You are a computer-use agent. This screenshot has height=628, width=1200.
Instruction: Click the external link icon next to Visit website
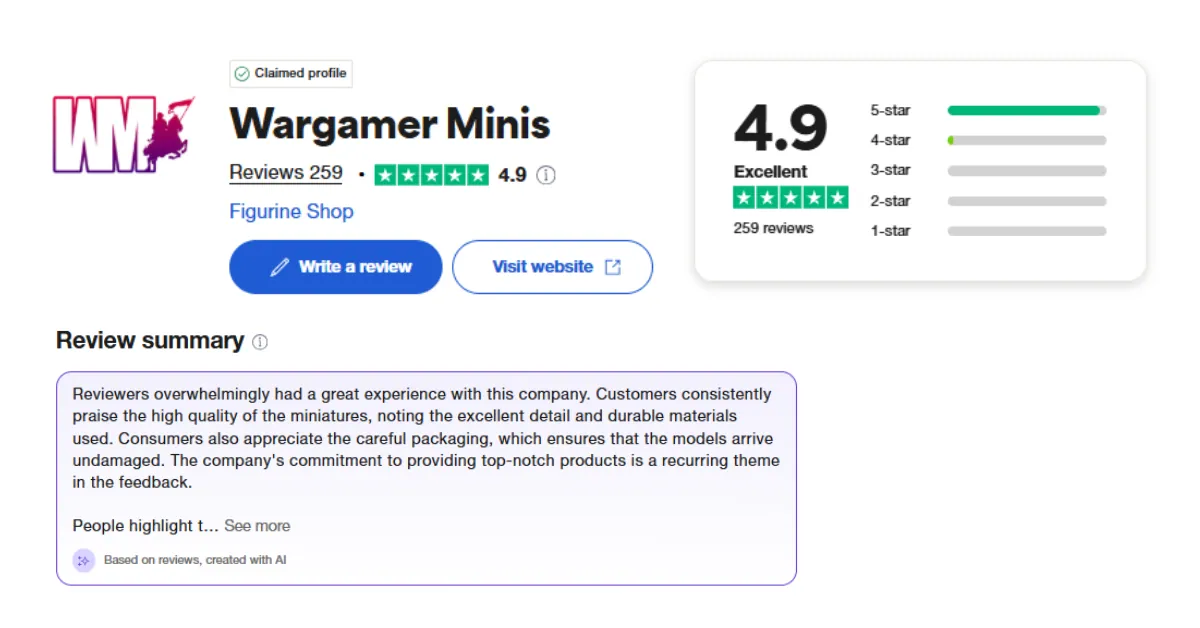coord(613,266)
